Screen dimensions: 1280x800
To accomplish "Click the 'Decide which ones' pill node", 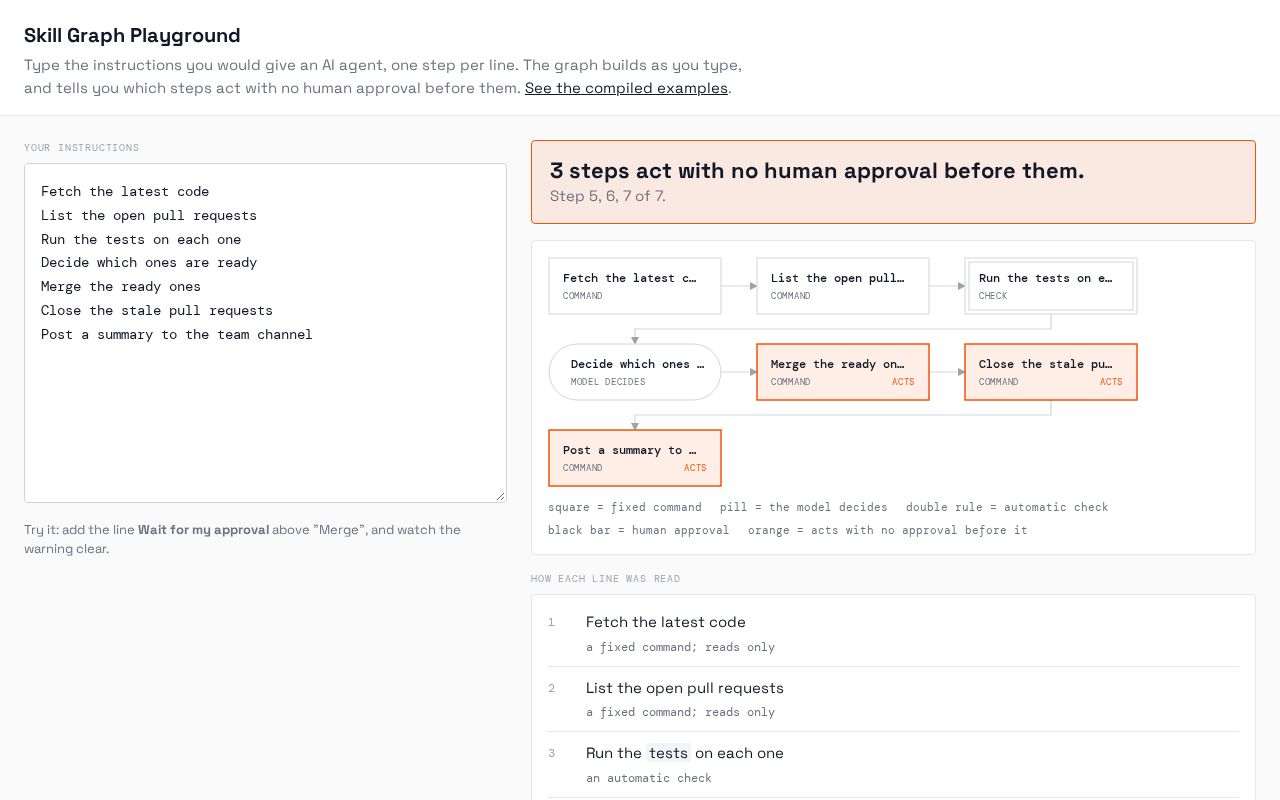I will (635, 372).
